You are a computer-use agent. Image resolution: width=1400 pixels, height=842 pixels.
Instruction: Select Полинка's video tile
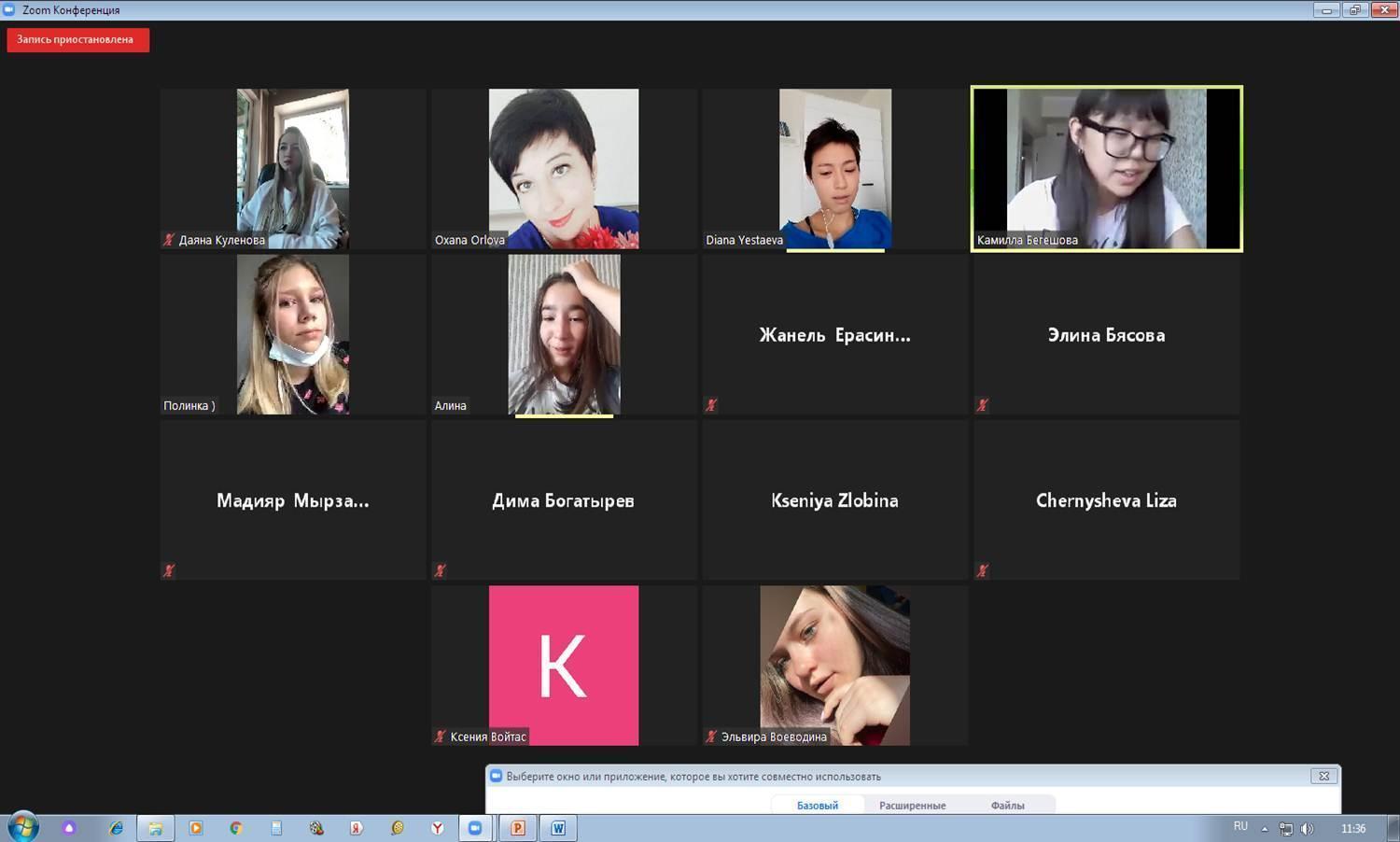(x=293, y=334)
